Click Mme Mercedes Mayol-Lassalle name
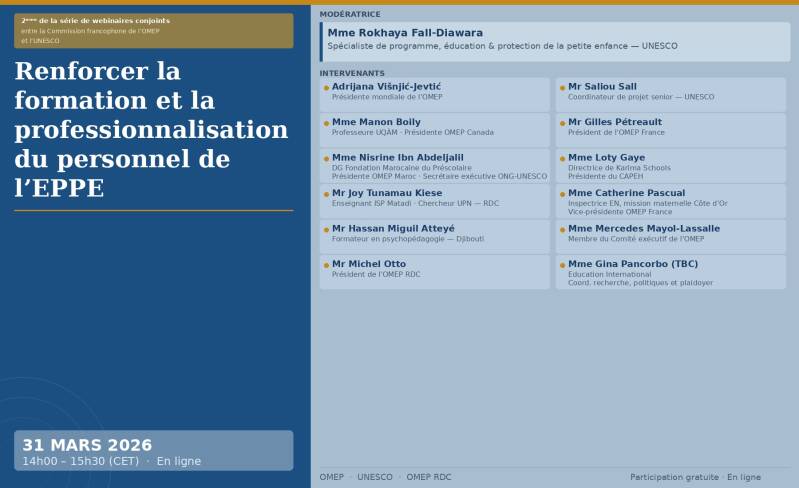Image resolution: width=799 pixels, height=488 pixels. pyautogui.click(x=644, y=228)
